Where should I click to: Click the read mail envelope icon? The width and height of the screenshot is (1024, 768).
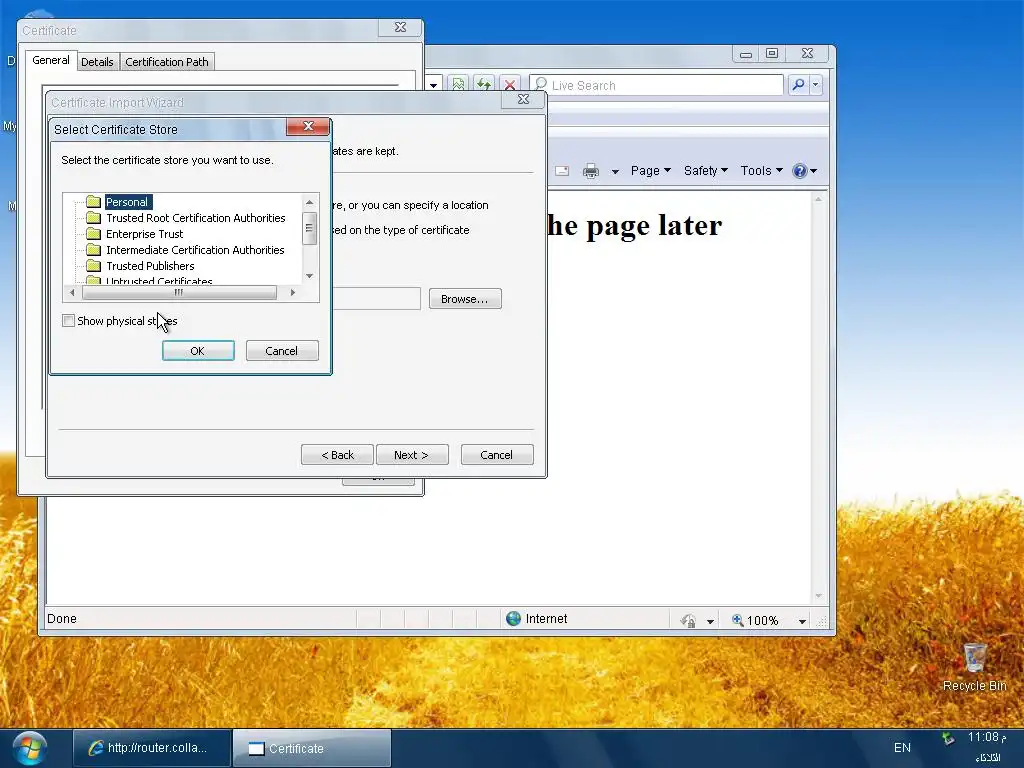pos(562,171)
